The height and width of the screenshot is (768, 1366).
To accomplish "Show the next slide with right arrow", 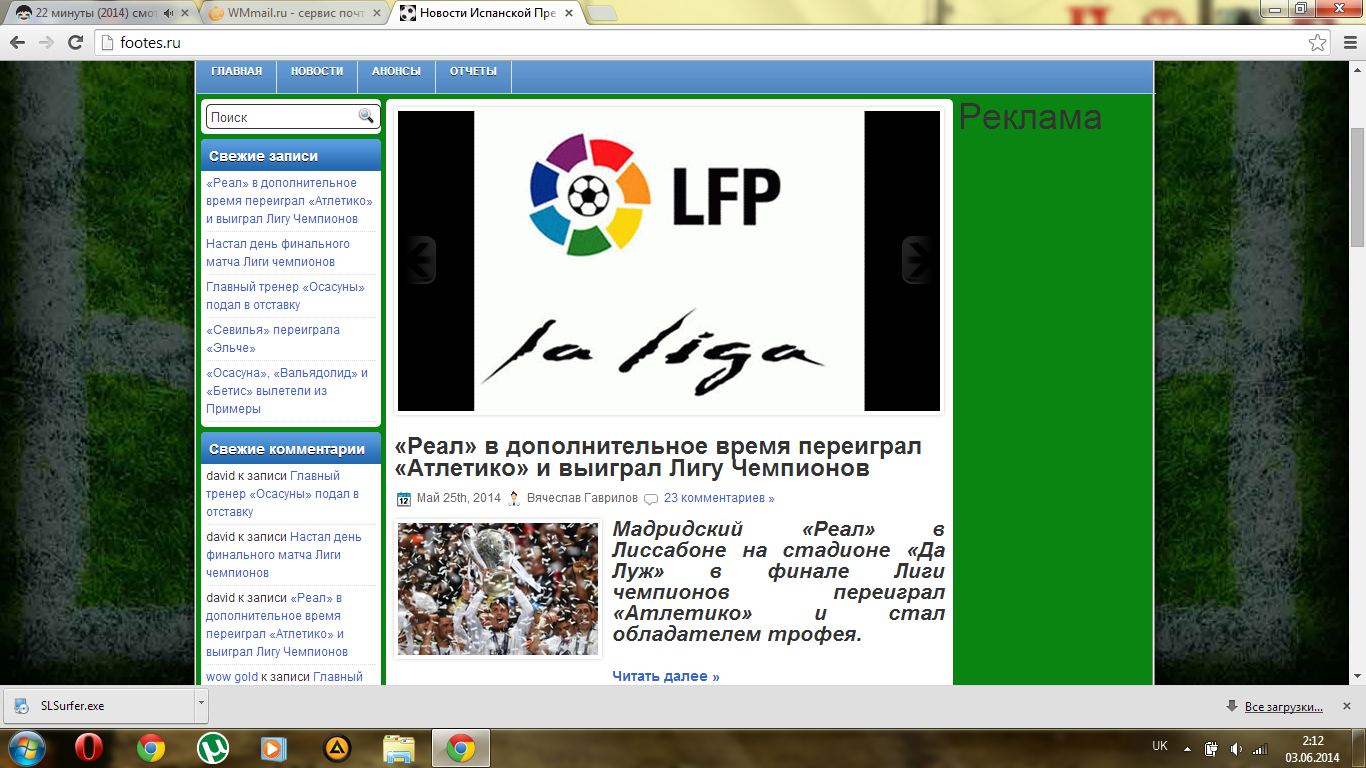I will click(917, 260).
